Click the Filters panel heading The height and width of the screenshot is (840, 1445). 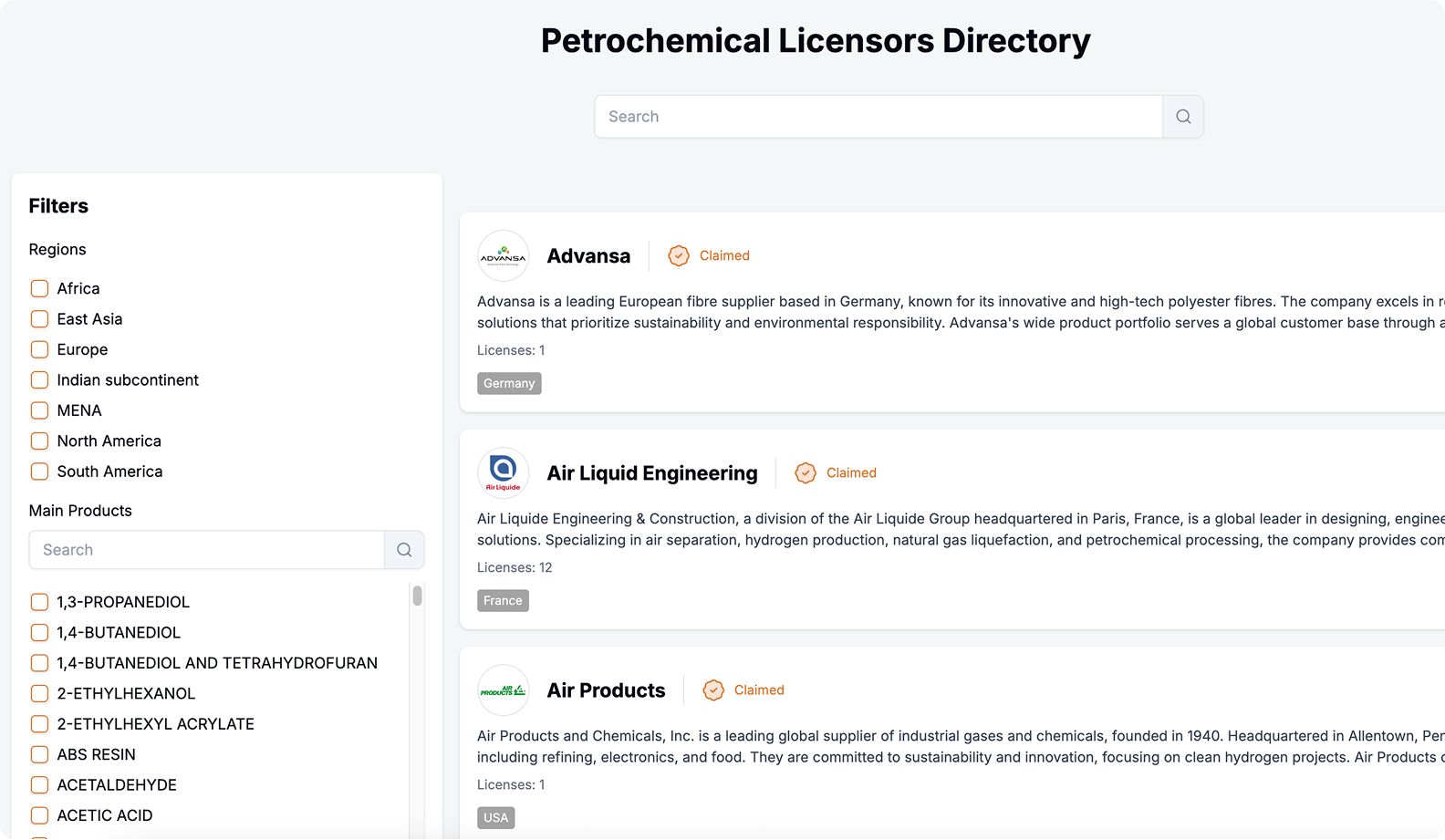[58, 206]
